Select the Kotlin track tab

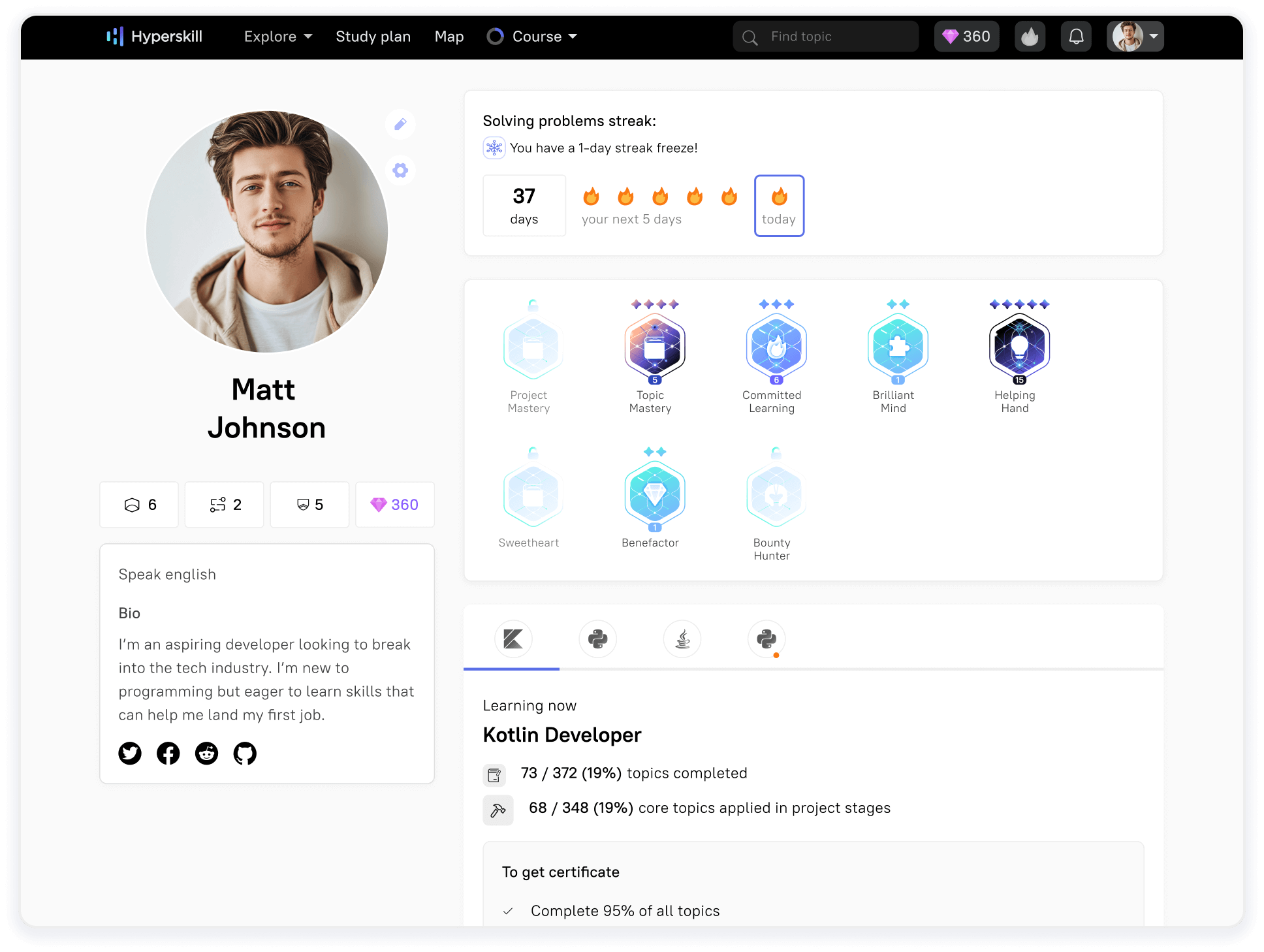coord(513,639)
